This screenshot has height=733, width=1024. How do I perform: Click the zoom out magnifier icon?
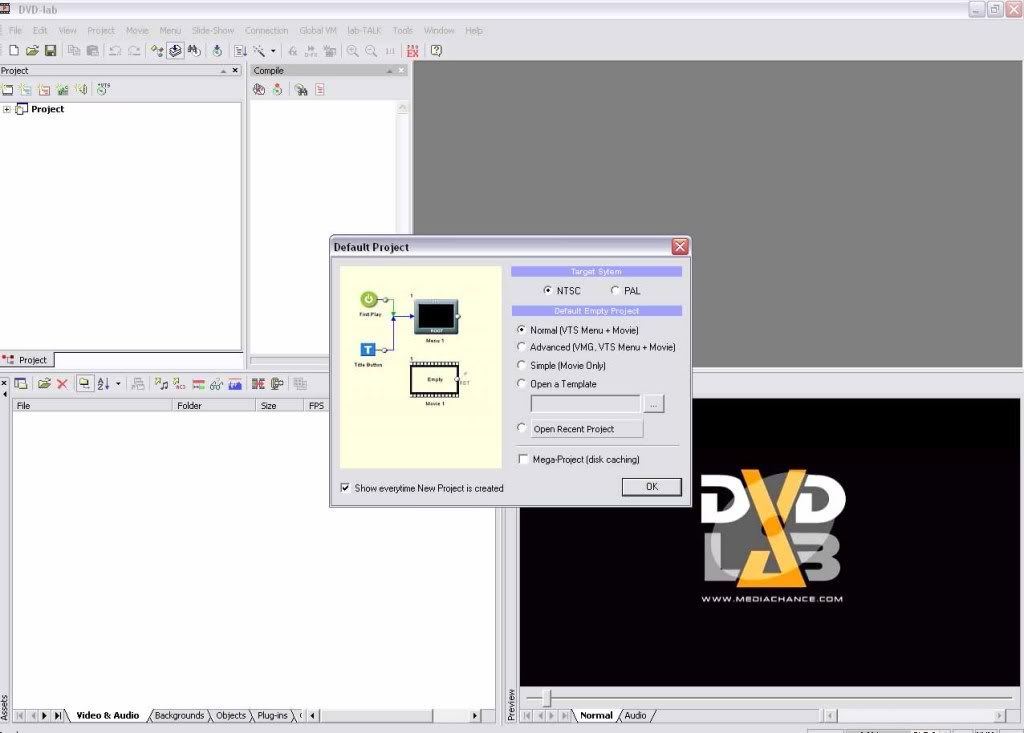[x=371, y=50]
